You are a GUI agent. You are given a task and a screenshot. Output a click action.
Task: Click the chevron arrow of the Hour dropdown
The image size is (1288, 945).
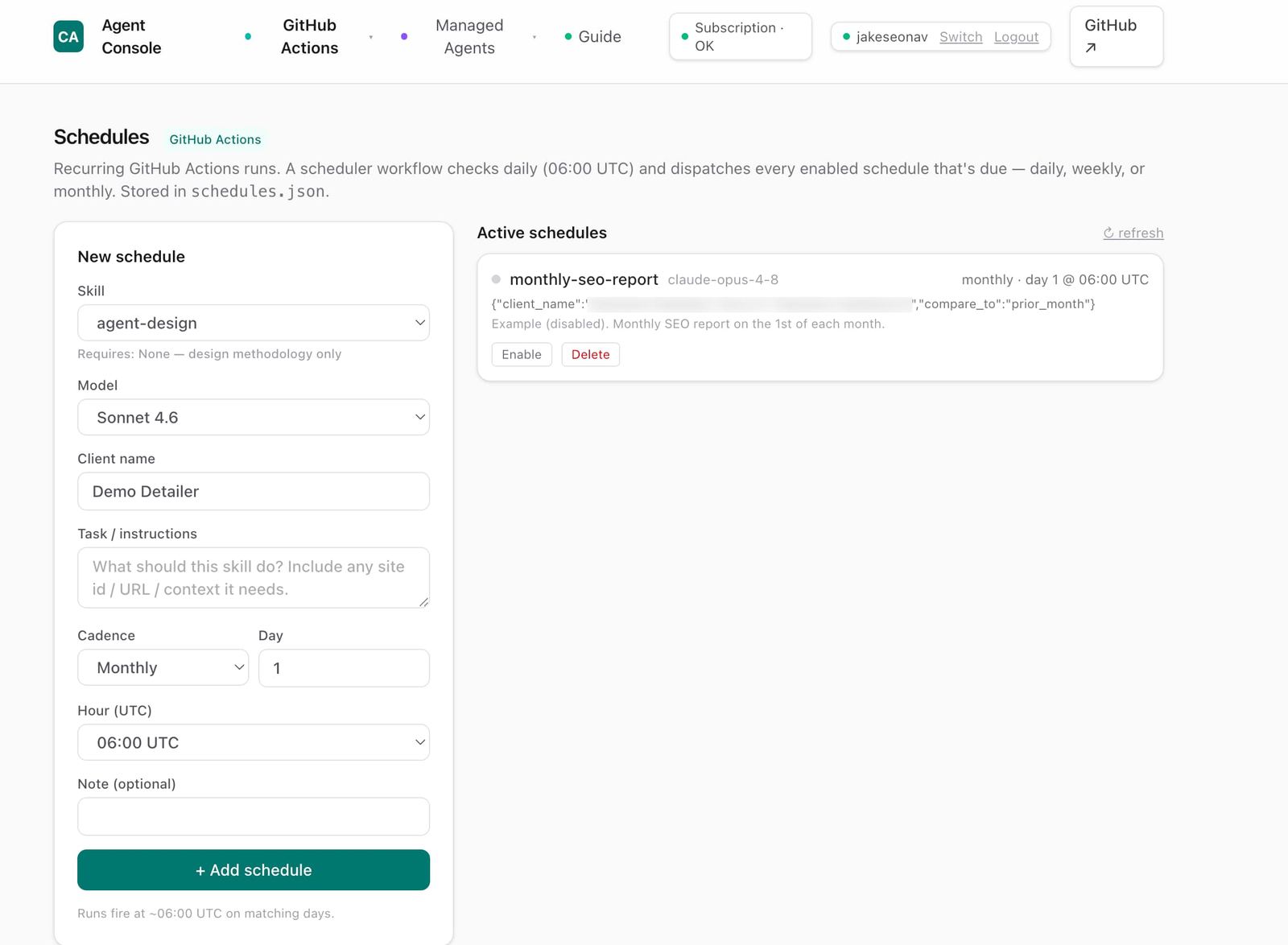click(419, 742)
